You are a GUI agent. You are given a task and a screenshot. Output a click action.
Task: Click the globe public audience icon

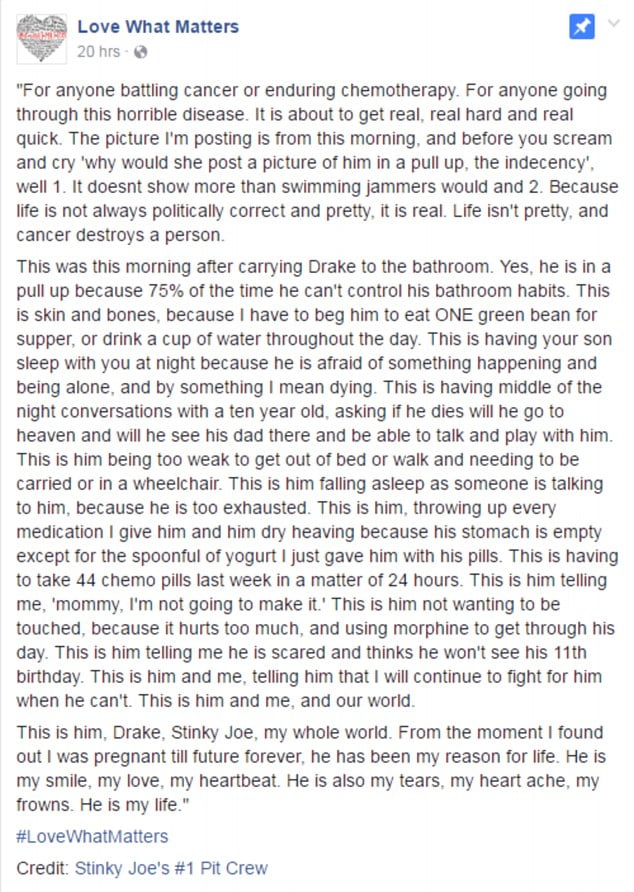138,51
